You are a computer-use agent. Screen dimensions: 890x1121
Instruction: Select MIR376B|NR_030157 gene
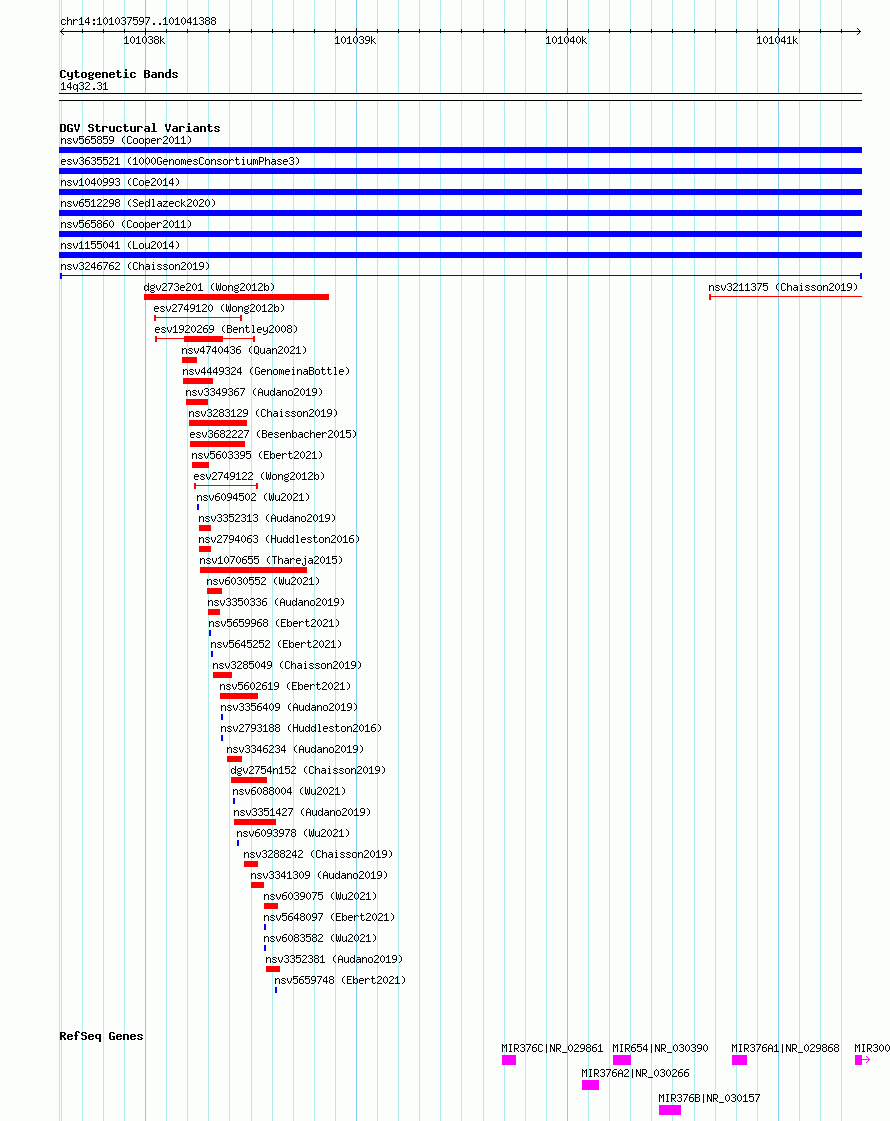(709, 1099)
